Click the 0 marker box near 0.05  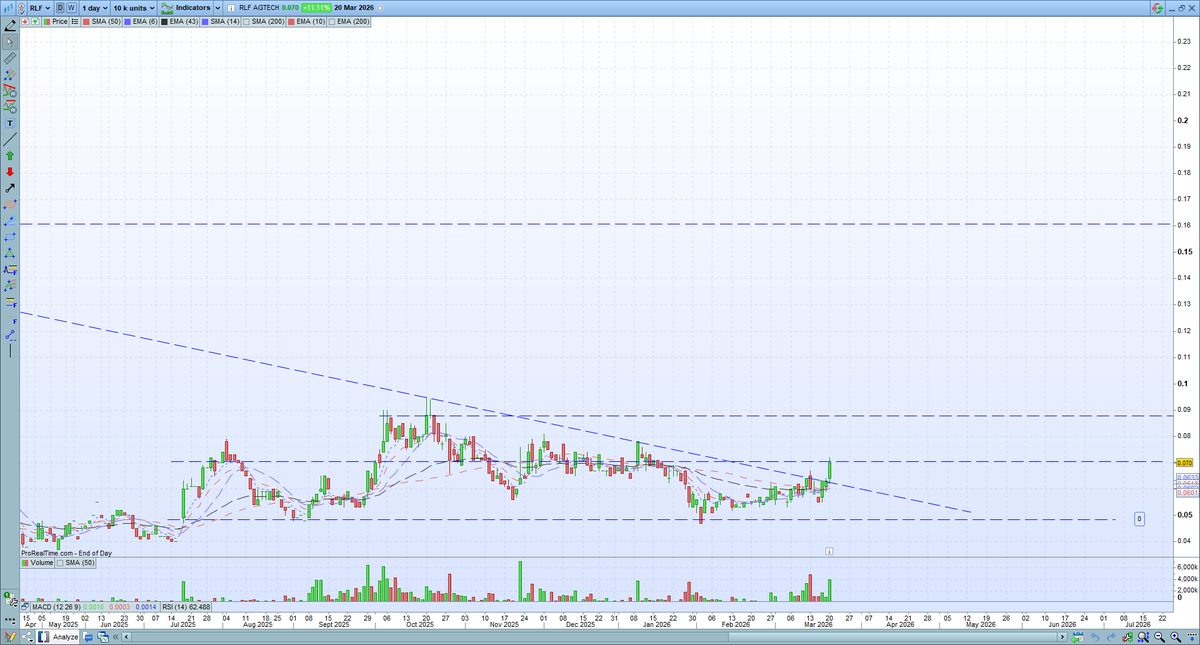click(1139, 519)
